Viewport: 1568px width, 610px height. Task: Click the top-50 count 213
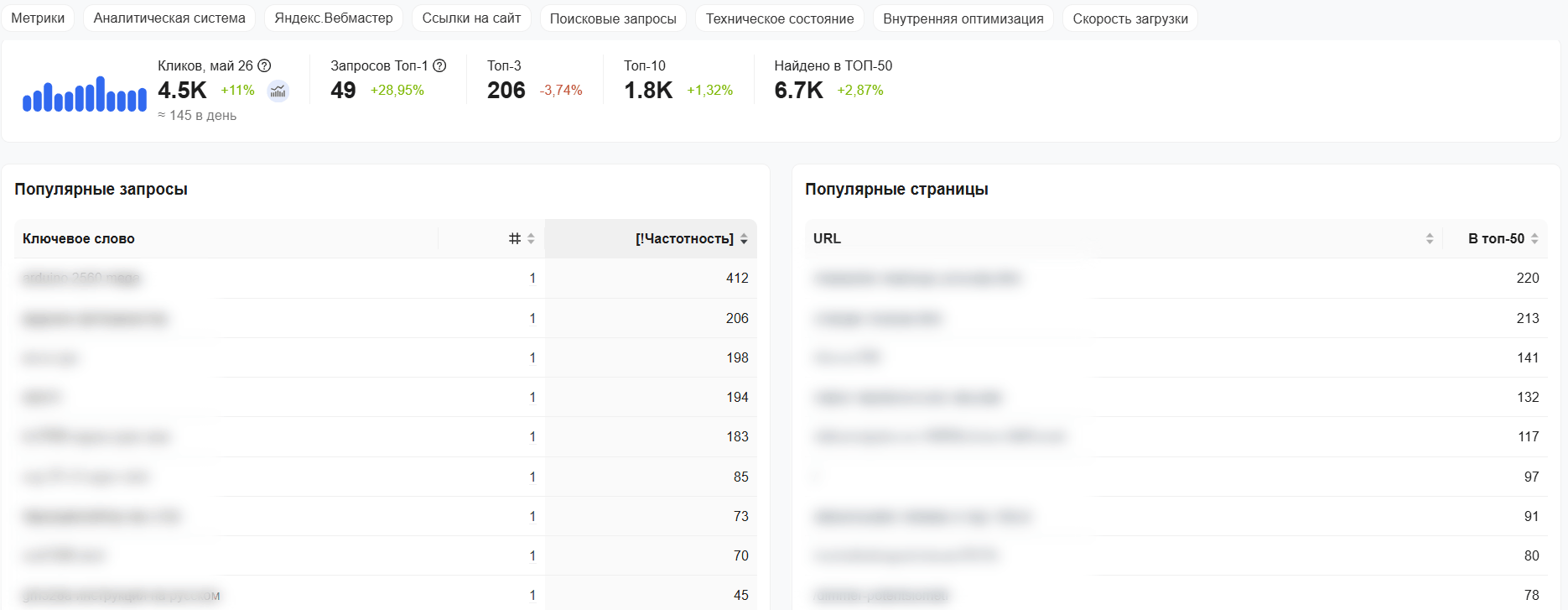click(1528, 319)
